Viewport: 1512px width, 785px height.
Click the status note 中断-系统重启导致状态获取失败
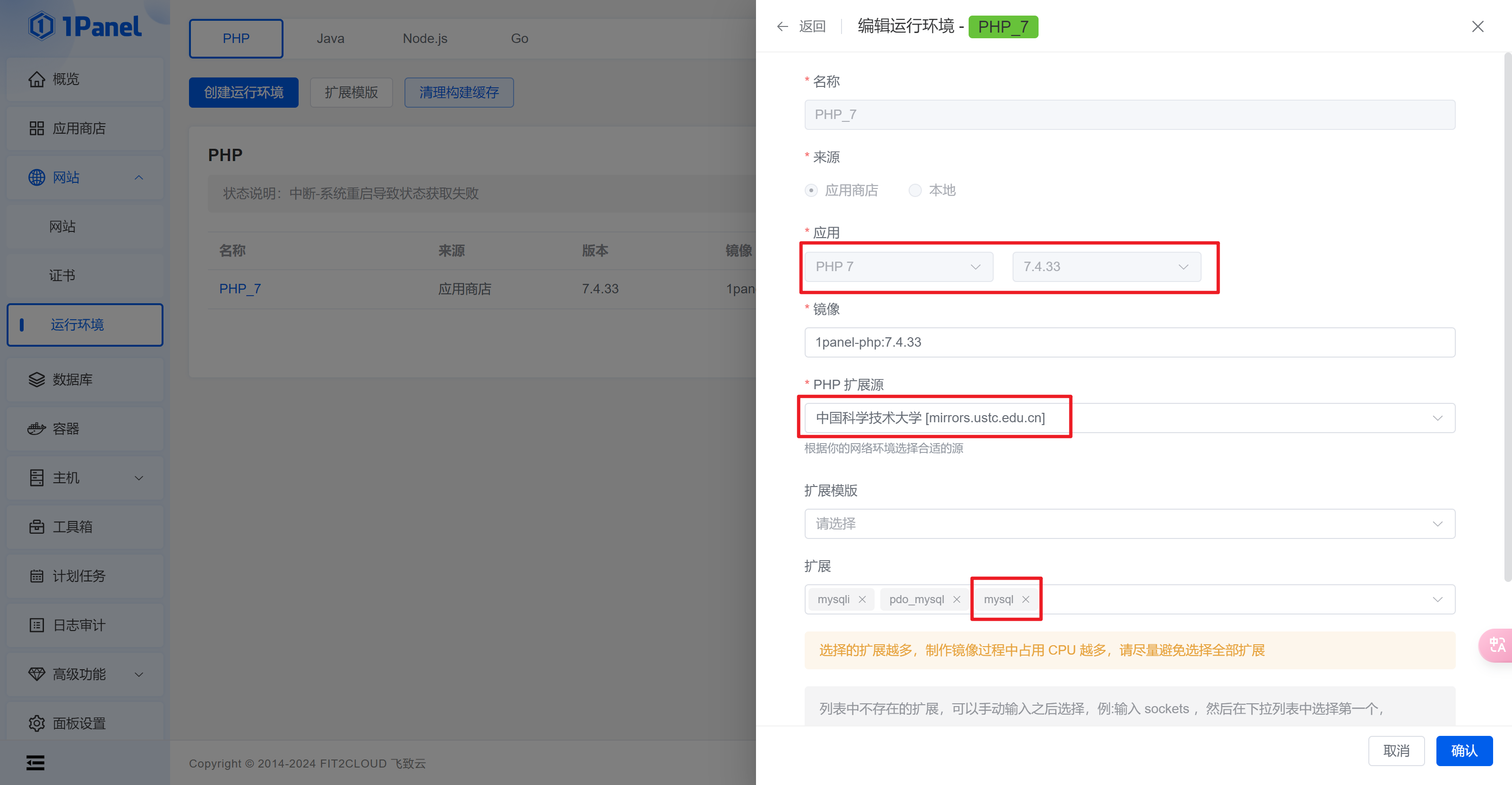tap(384, 194)
